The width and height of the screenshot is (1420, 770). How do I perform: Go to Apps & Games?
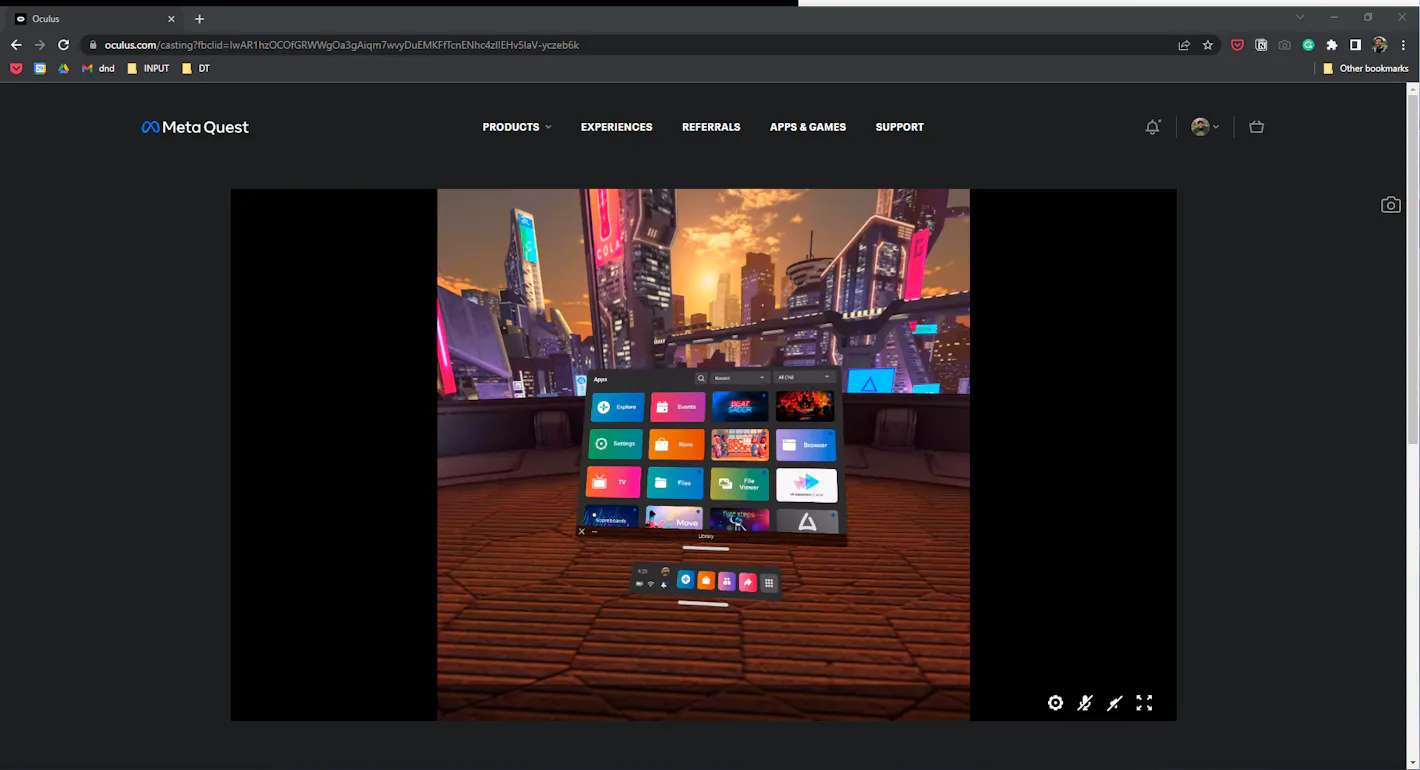(x=808, y=127)
